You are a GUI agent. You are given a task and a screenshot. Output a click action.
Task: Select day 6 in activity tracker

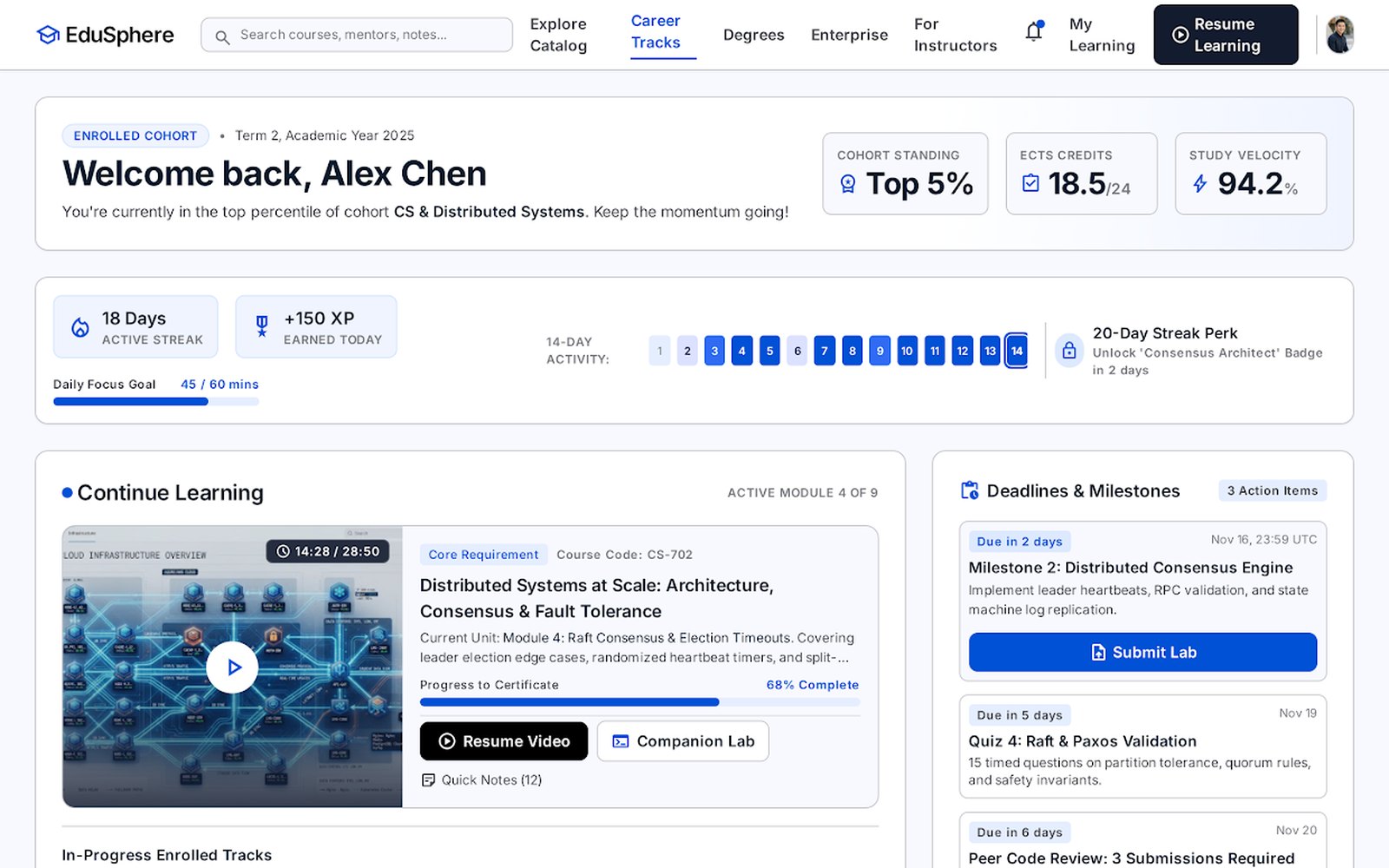pos(797,351)
